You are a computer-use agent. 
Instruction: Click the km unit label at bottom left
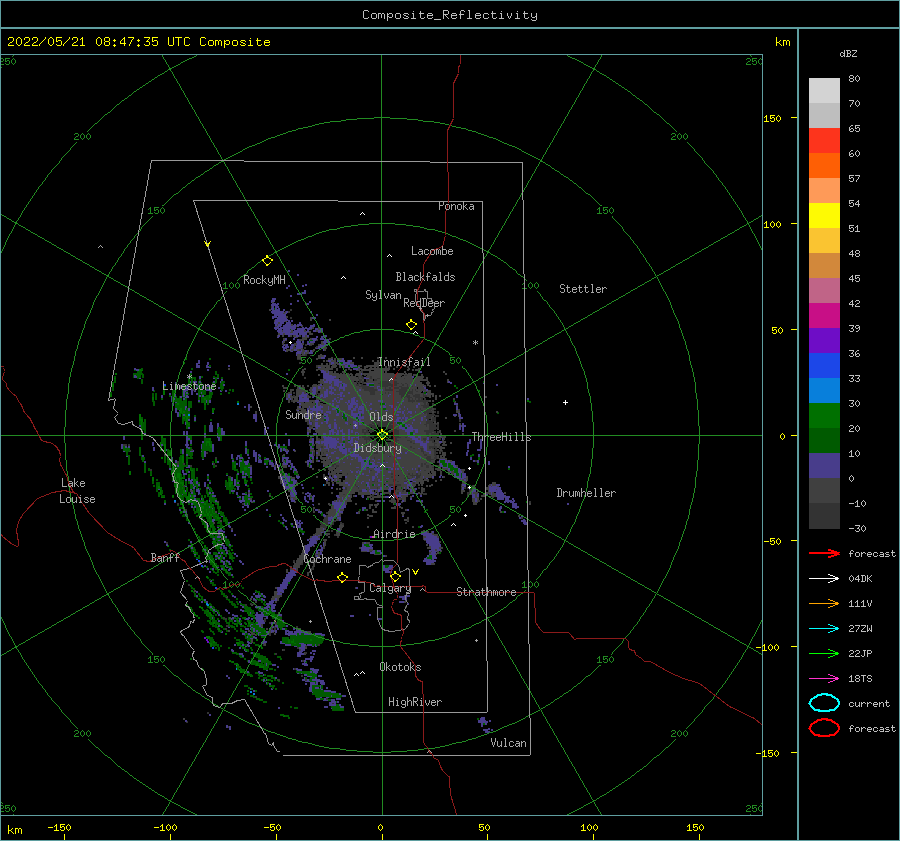tap(14, 830)
